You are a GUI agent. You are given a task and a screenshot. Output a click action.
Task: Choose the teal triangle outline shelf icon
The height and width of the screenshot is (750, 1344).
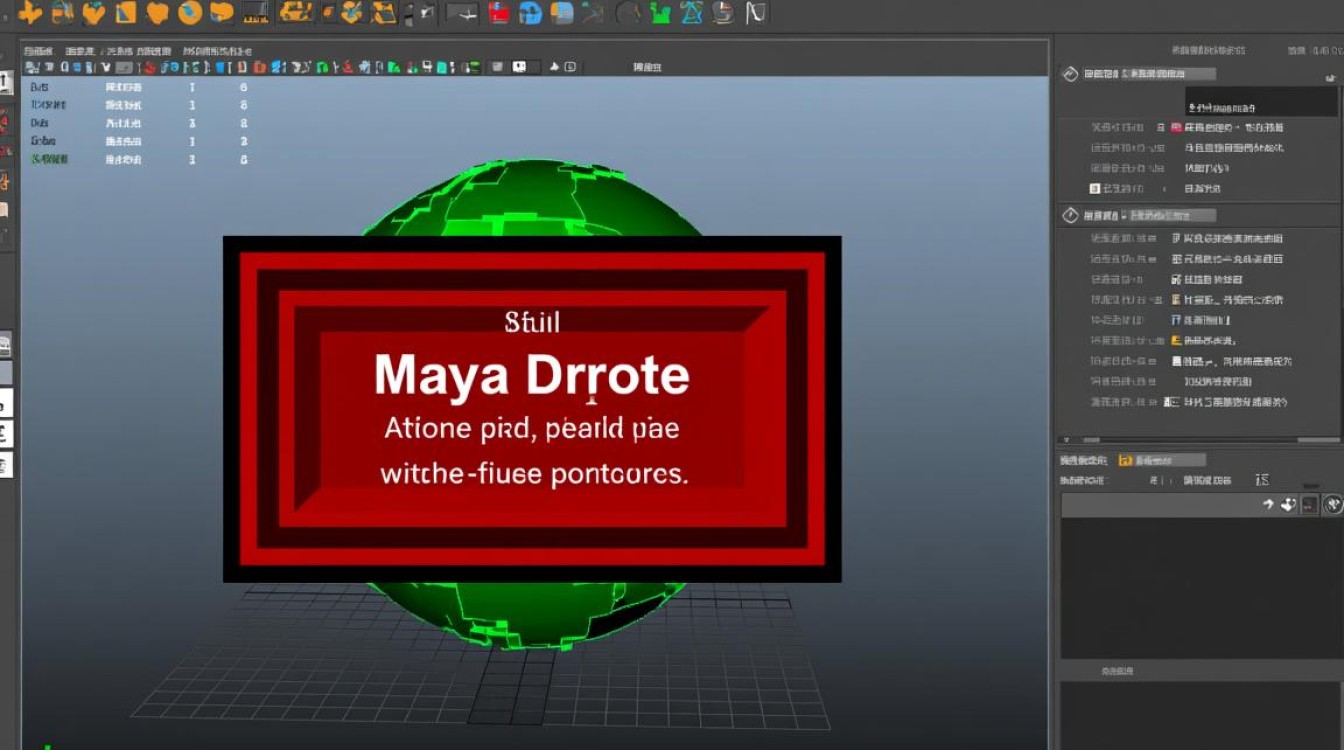(692, 13)
